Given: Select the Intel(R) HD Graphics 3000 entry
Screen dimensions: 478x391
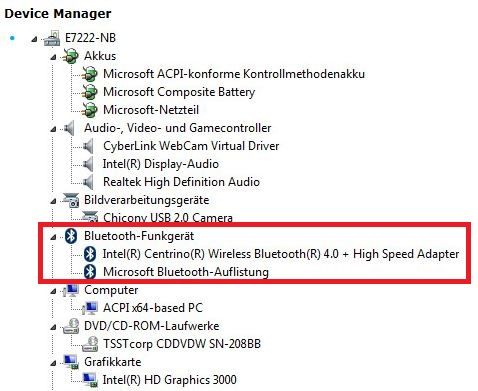Looking at the screenshot, I should click(170, 380).
